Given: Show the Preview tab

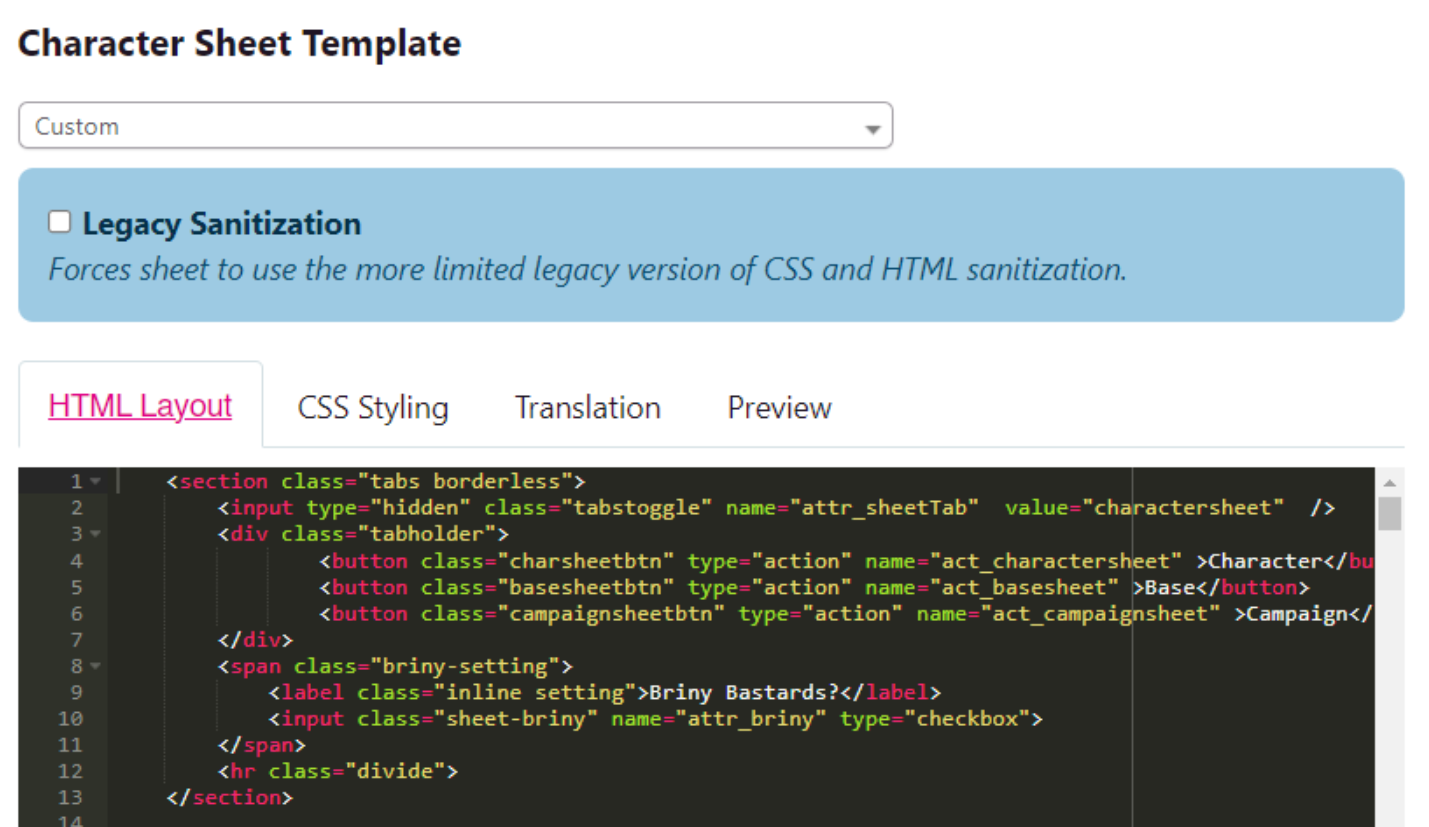Looking at the screenshot, I should (x=779, y=408).
